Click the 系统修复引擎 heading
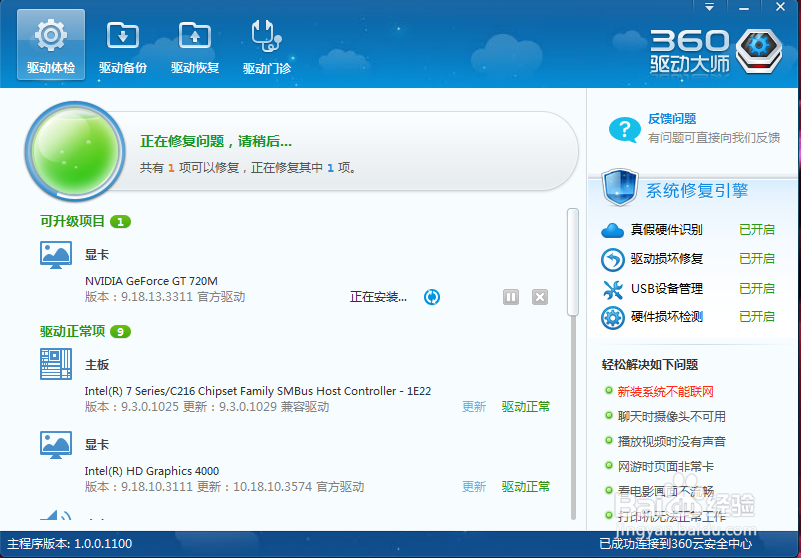801x558 pixels. click(697, 191)
